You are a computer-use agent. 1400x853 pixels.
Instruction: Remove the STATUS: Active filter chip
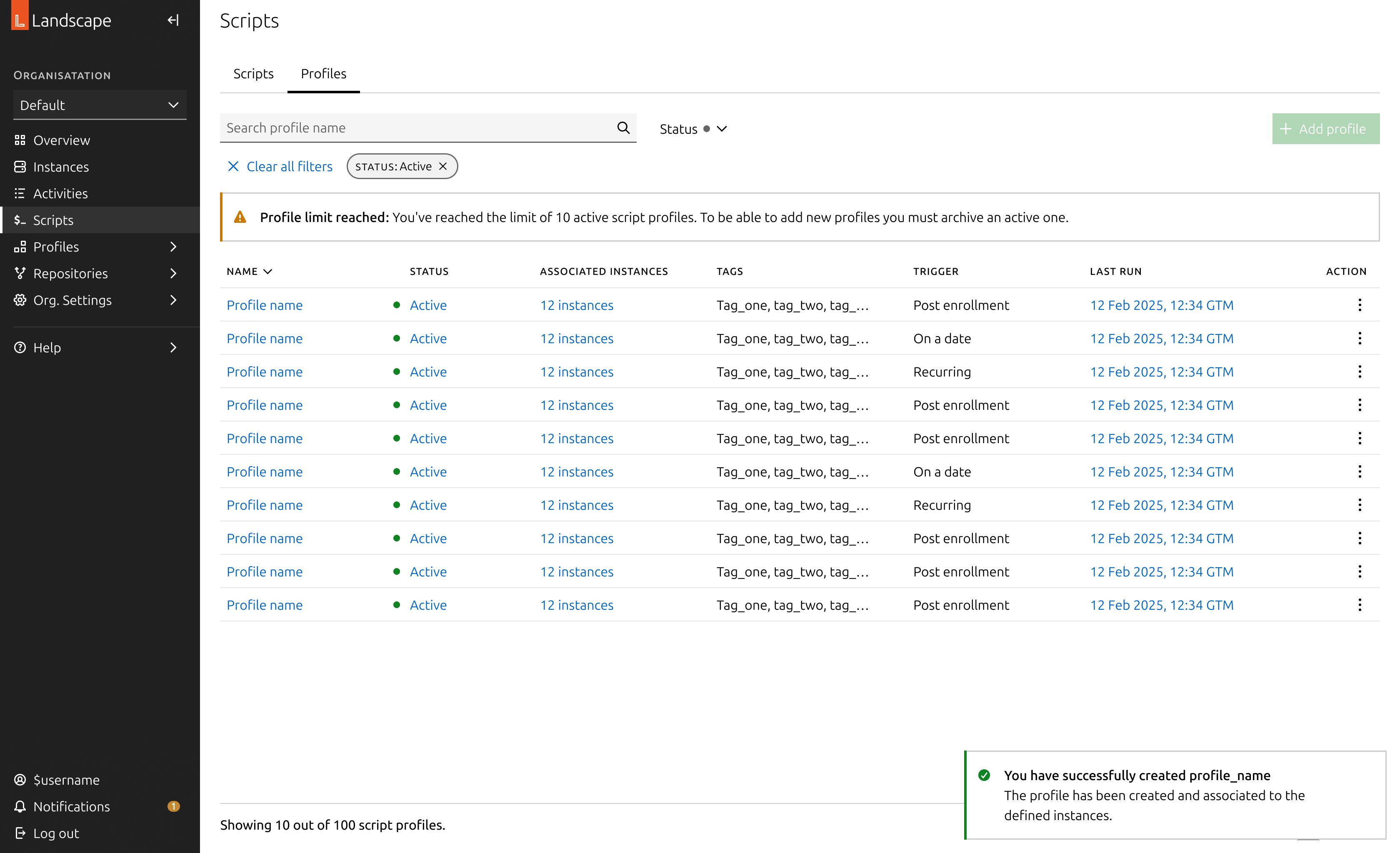pos(443,167)
